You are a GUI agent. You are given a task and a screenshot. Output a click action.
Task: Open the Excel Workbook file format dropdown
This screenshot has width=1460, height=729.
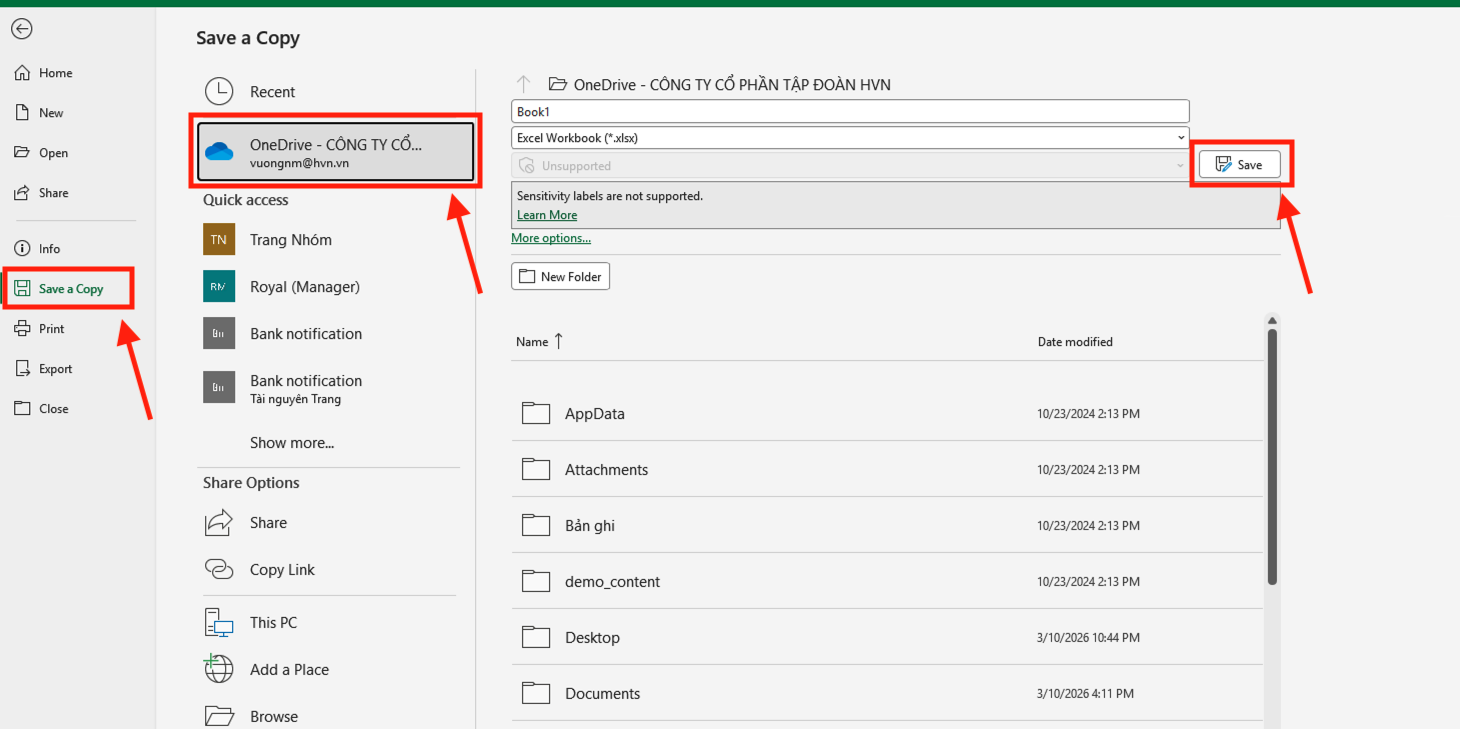click(1180, 137)
